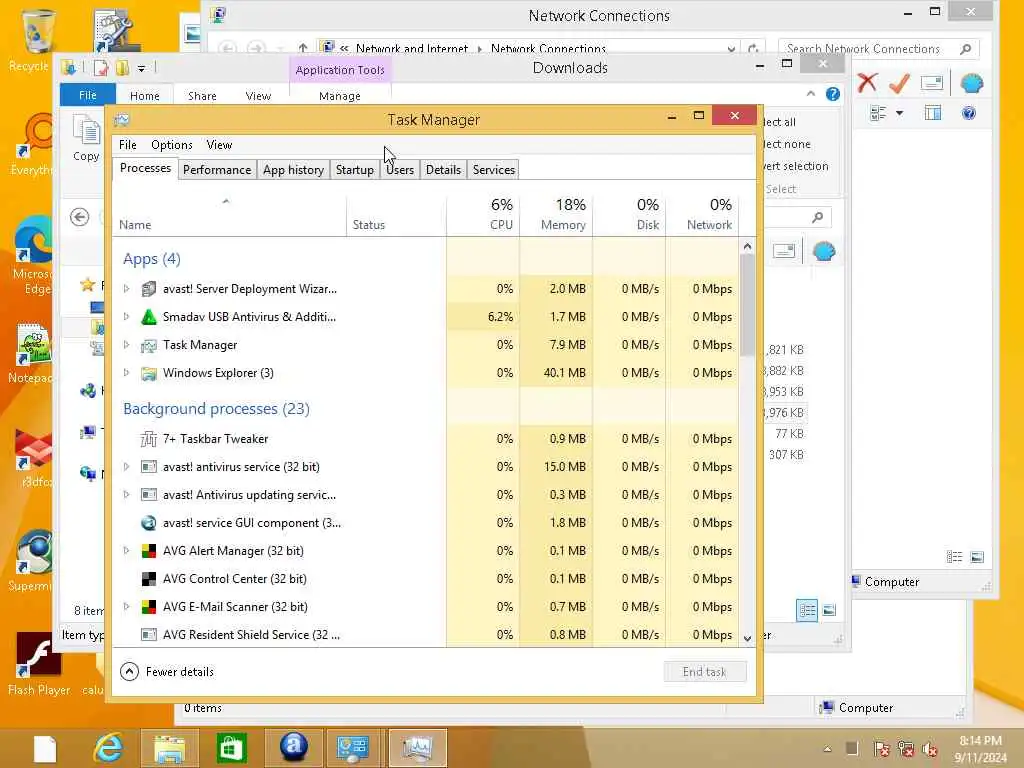Sort processes by Name column

229,214
